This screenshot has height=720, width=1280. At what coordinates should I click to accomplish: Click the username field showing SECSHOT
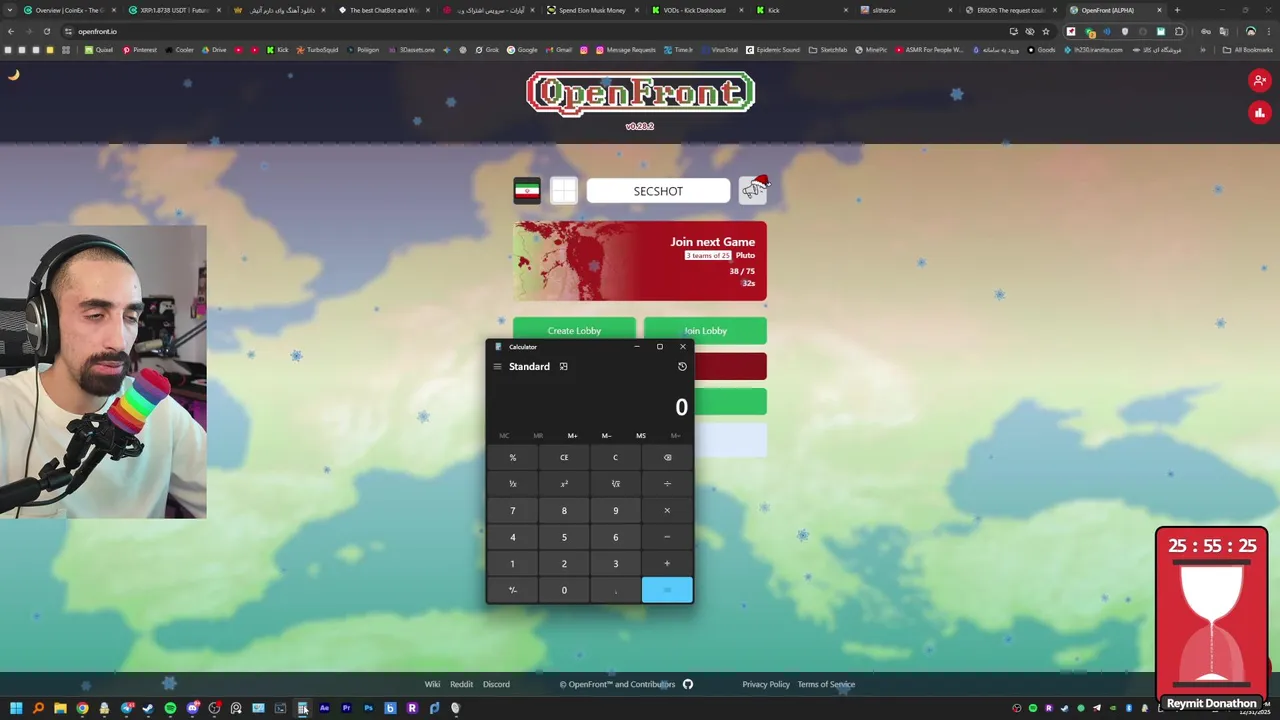point(658,191)
